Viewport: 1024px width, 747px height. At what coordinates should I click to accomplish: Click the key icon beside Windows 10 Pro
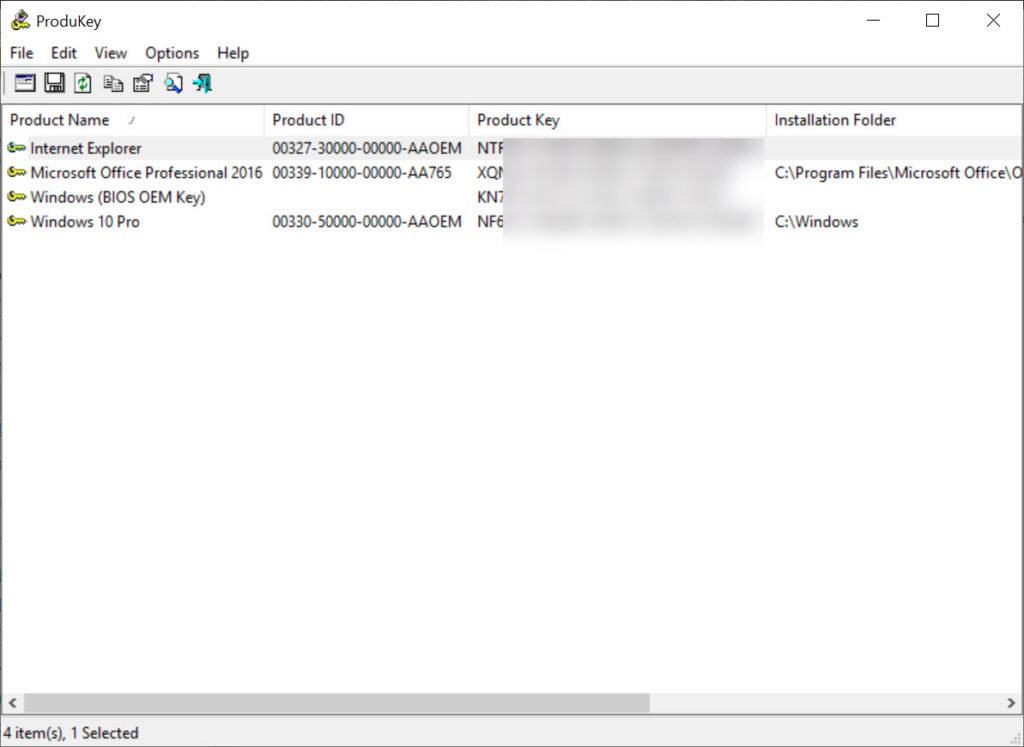pos(16,221)
